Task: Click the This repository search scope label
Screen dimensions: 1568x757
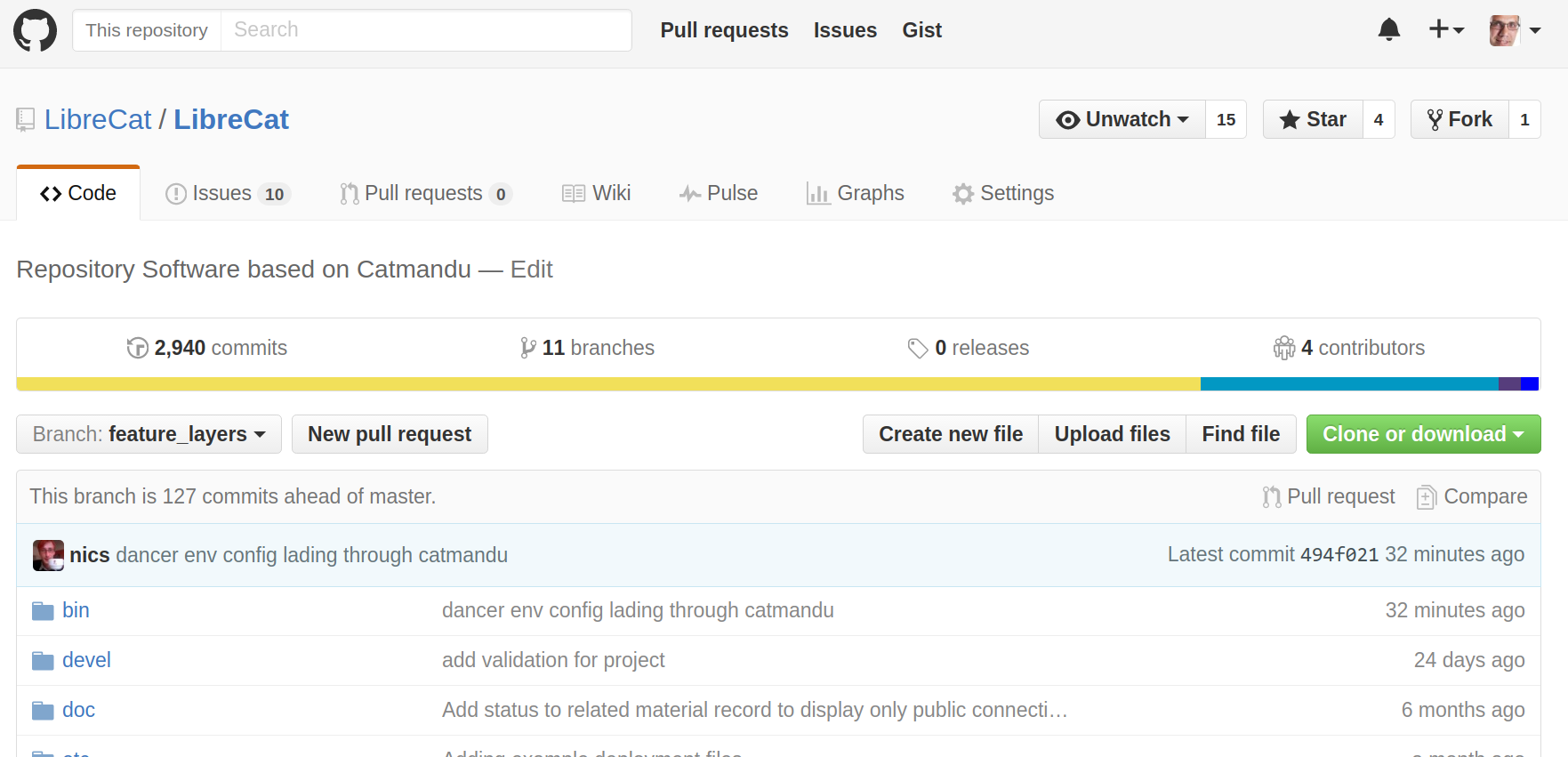Action: (147, 30)
